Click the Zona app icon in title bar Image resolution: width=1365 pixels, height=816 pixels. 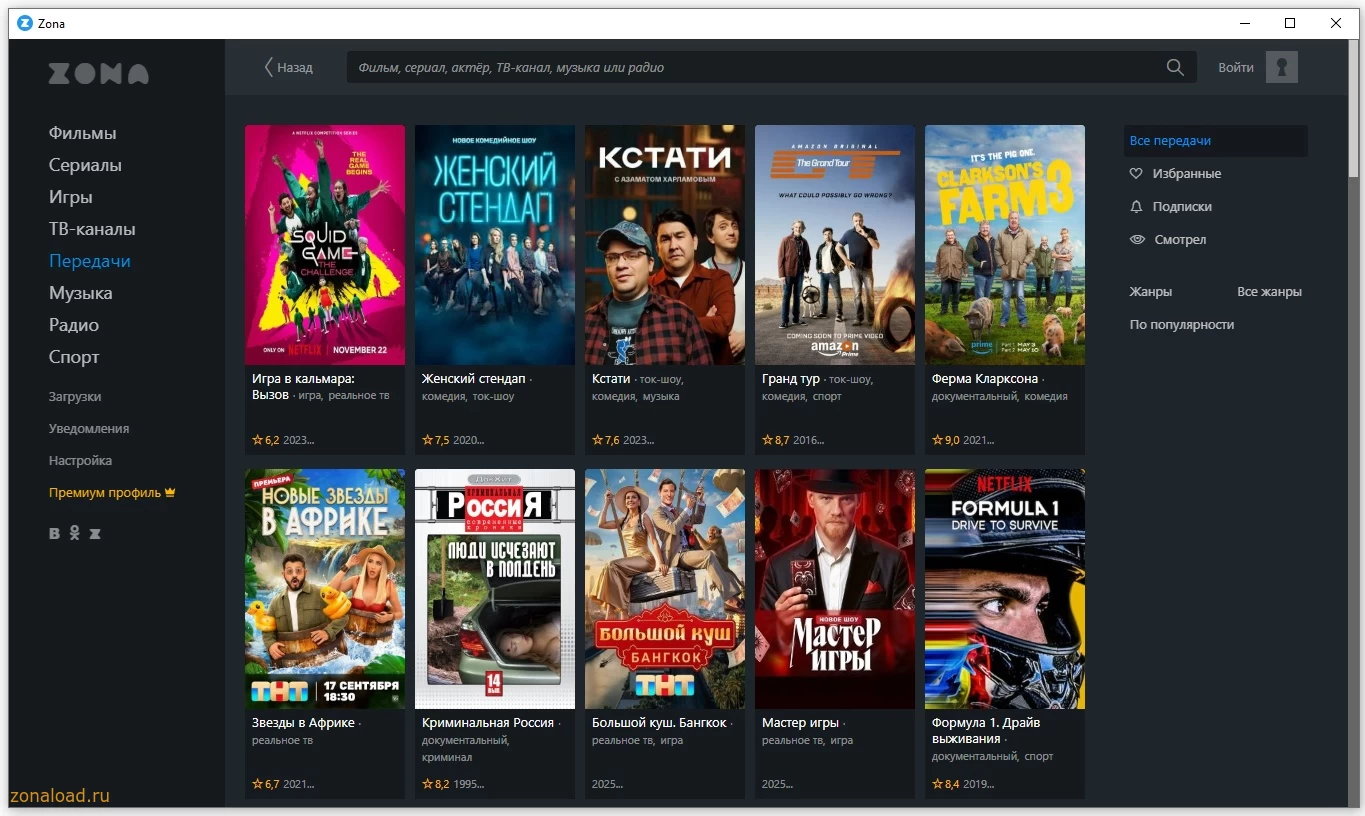[x=25, y=23]
